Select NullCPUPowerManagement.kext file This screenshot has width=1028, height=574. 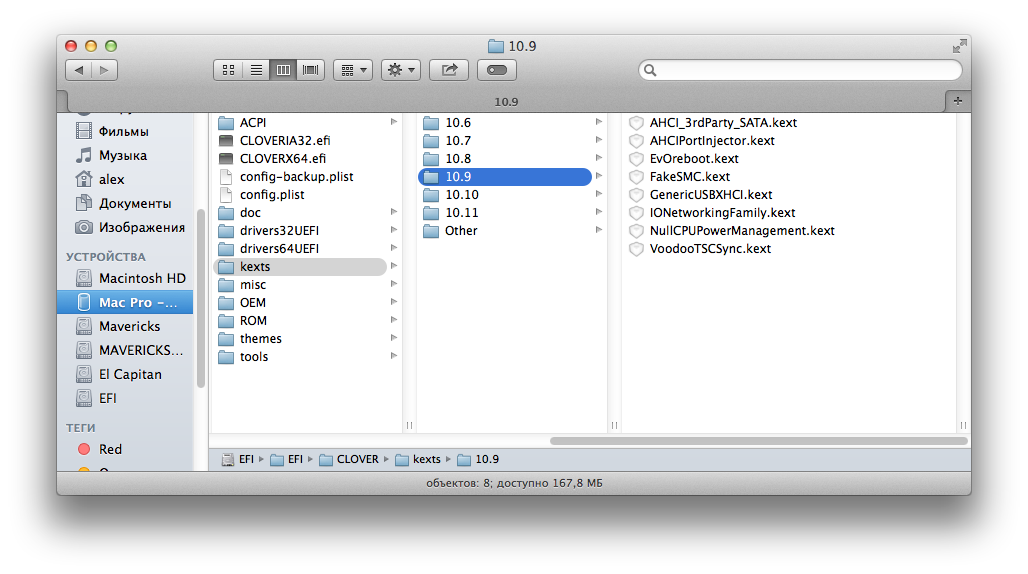741,231
